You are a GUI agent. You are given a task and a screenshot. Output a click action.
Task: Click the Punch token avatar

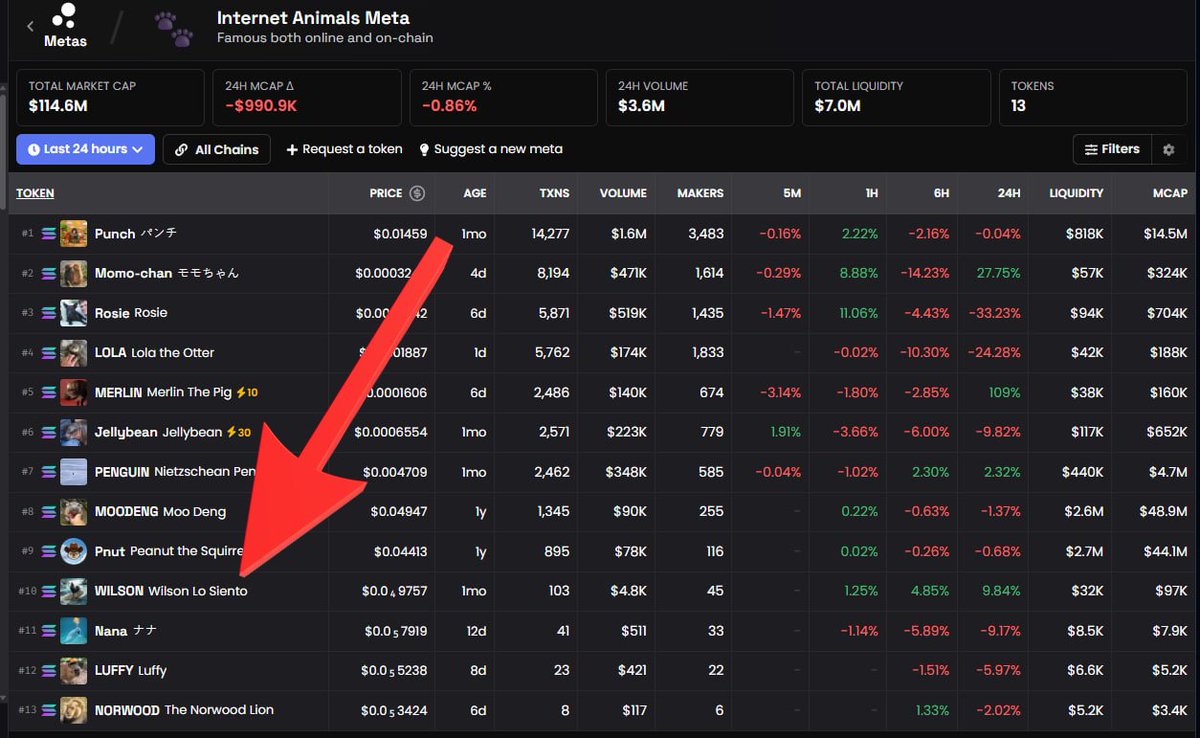(73, 233)
